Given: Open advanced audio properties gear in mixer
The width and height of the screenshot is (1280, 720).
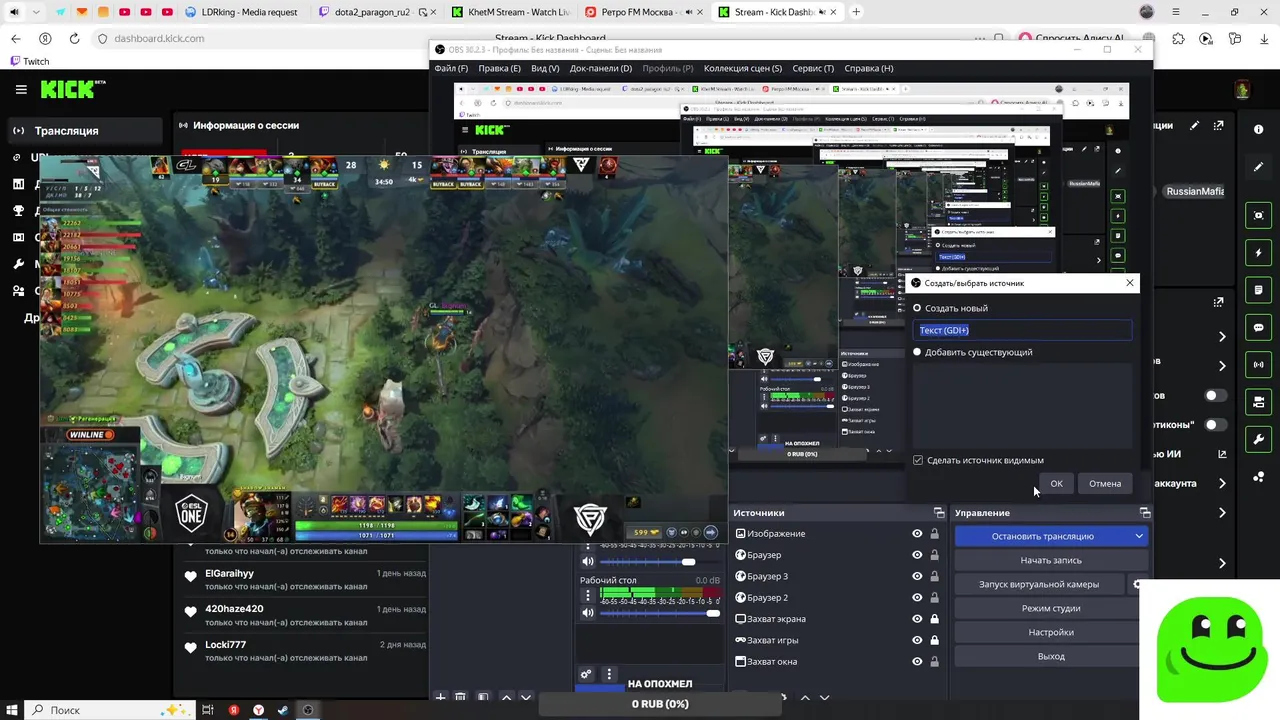Looking at the screenshot, I should tap(586, 674).
